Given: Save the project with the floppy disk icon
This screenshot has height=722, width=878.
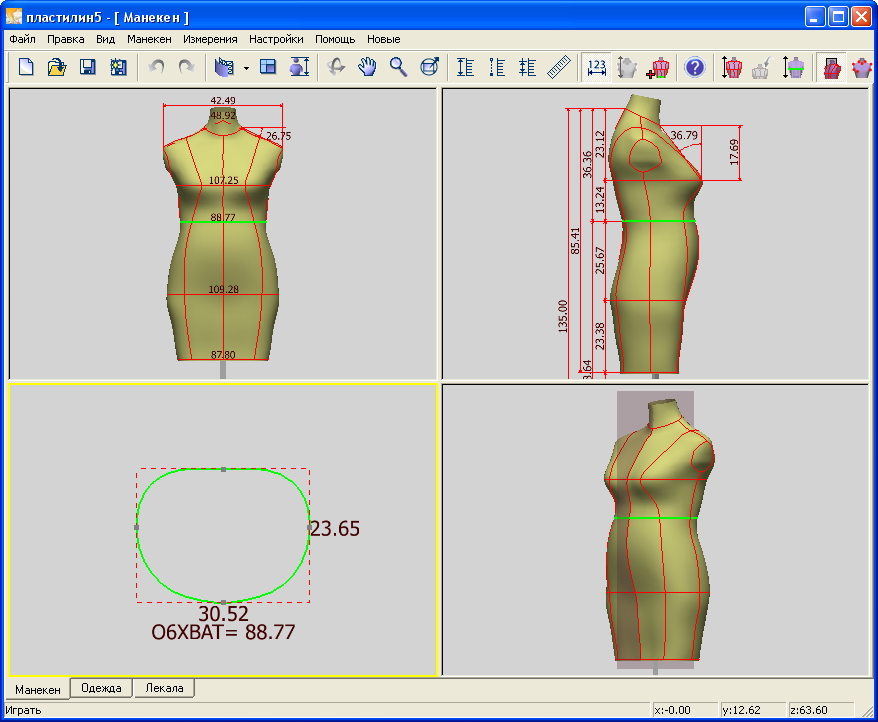Looking at the screenshot, I should tap(88, 67).
